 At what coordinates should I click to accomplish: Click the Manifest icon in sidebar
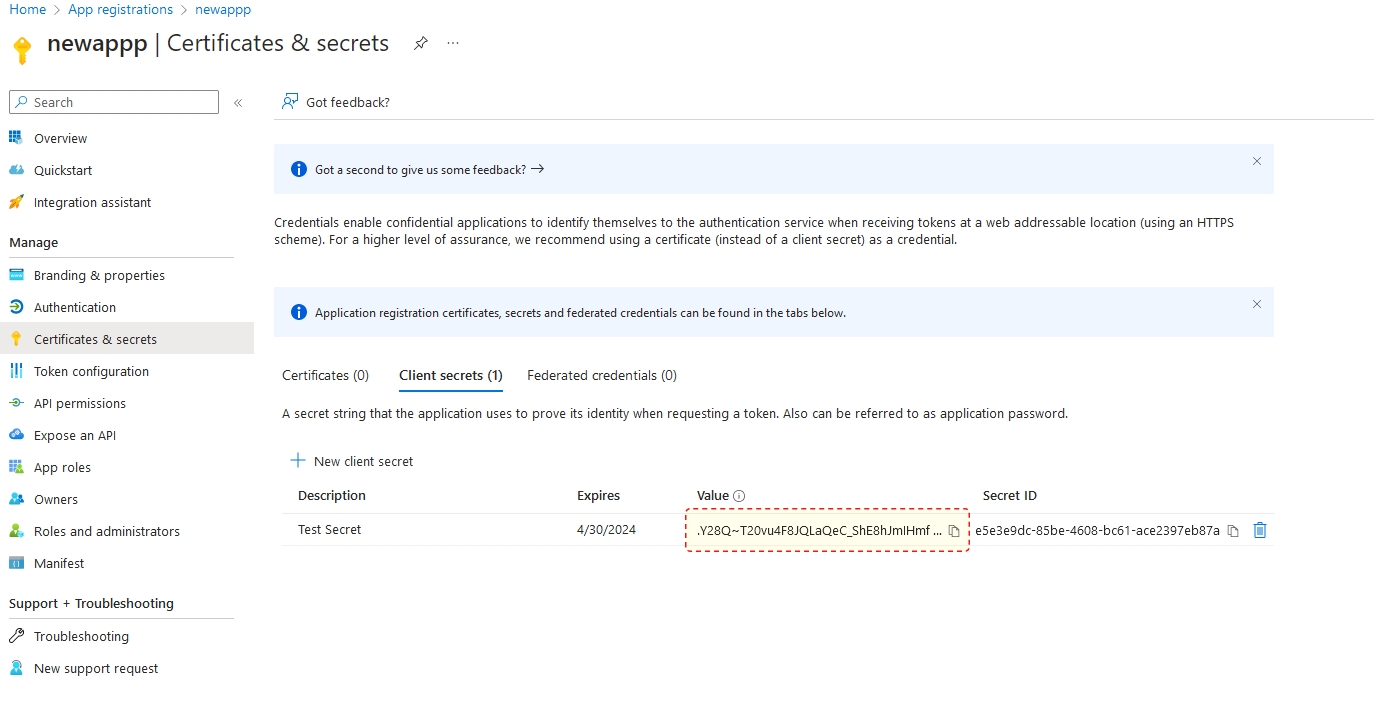coord(16,563)
